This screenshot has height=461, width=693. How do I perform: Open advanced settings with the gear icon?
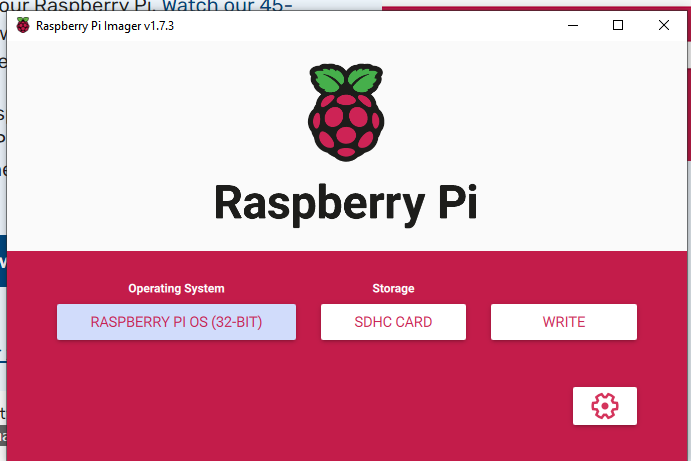click(605, 406)
